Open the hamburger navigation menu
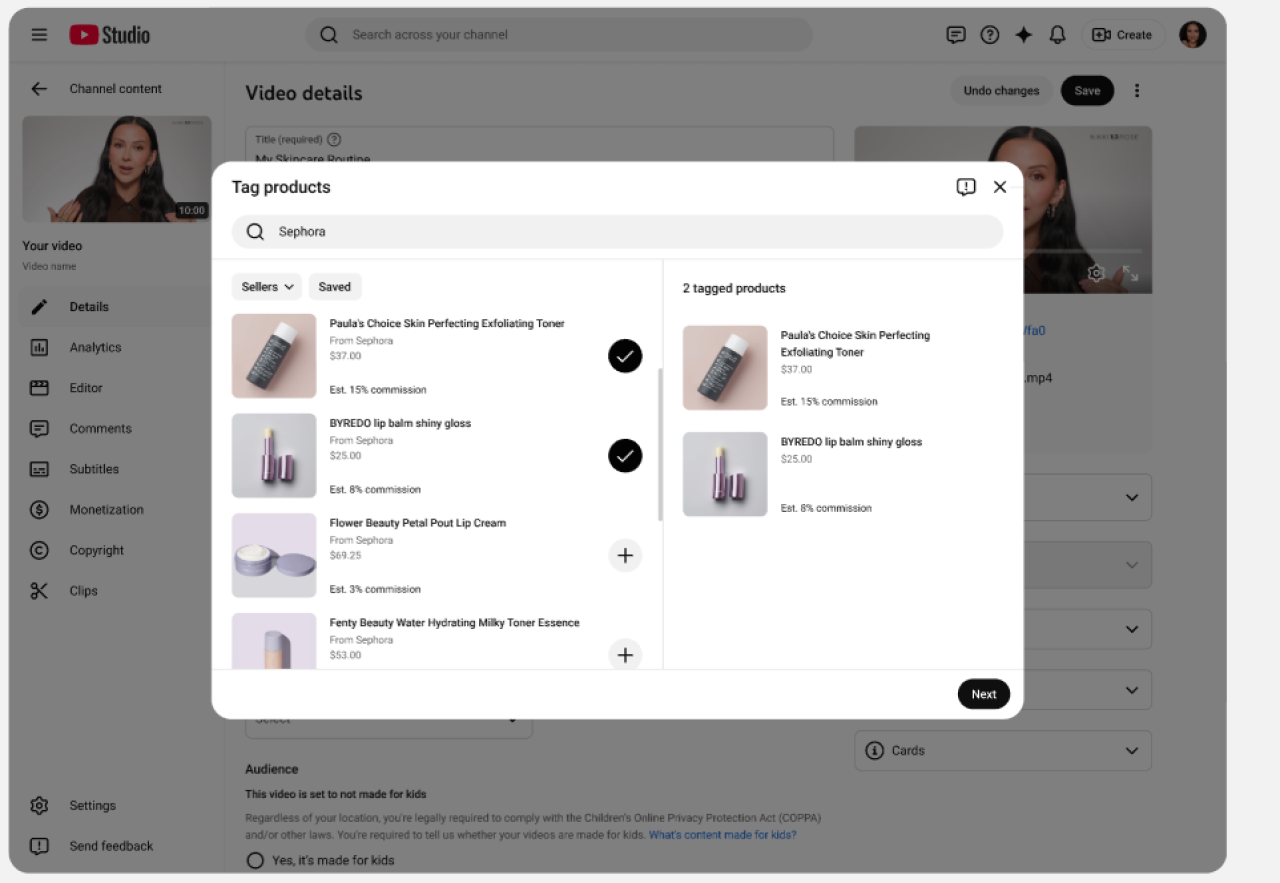1280x883 pixels. tap(39, 35)
